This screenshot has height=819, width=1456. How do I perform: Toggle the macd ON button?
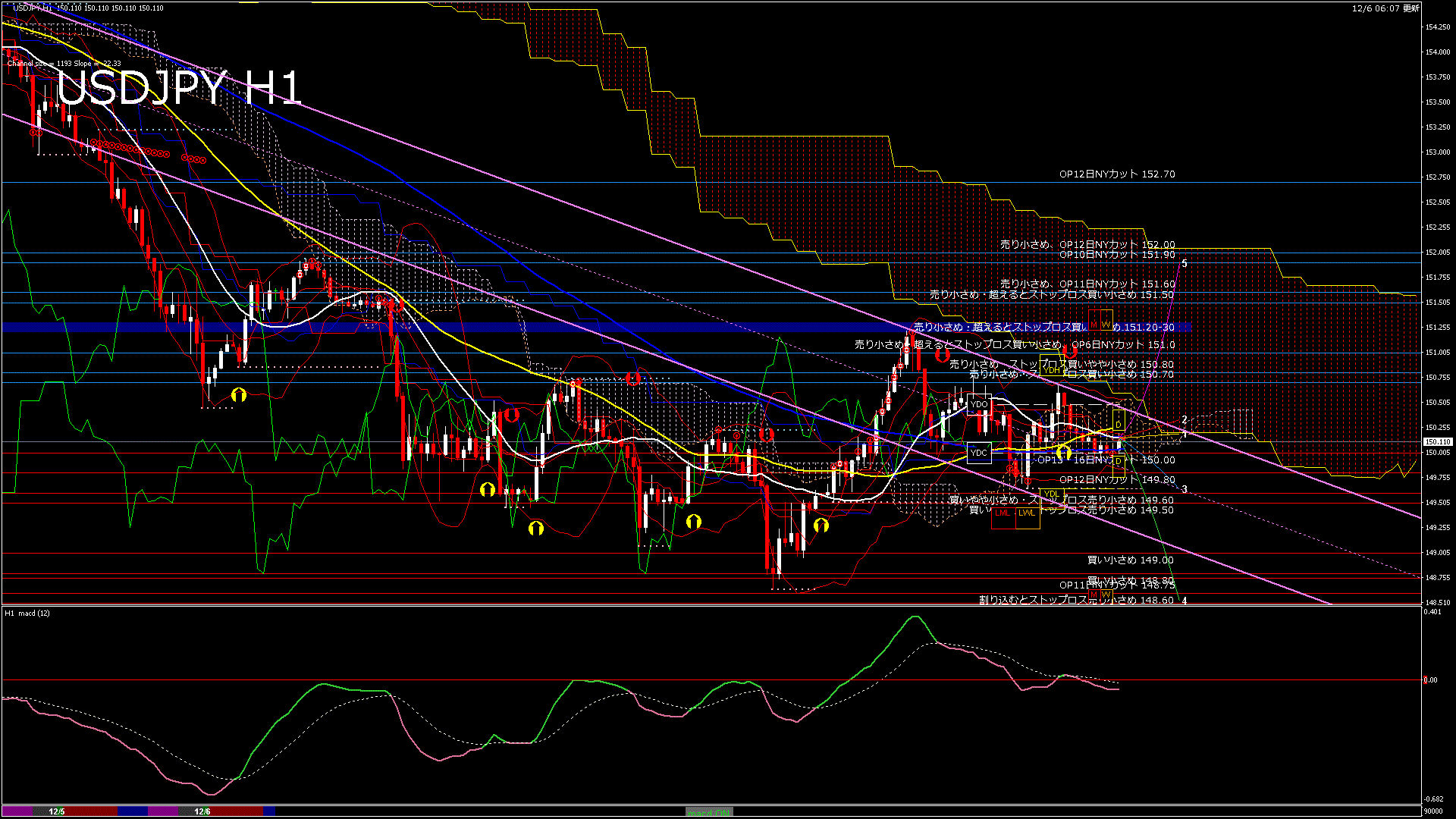point(709,811)
